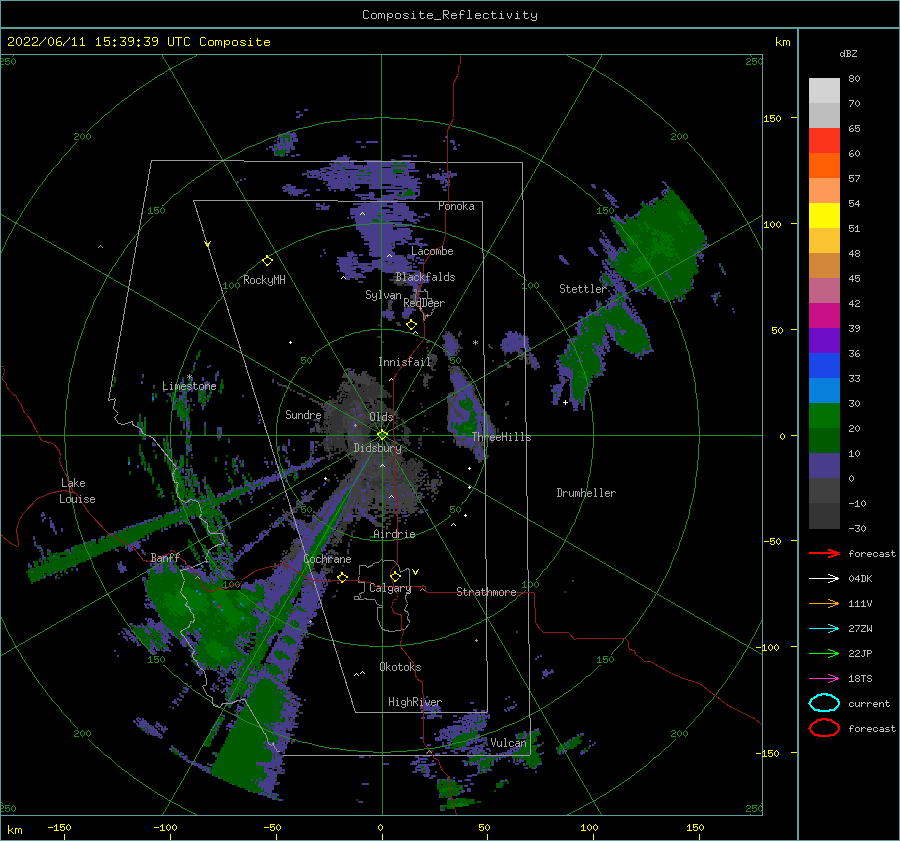
Task: Click the green 22JP arrow icon
Action: point(824,653)
